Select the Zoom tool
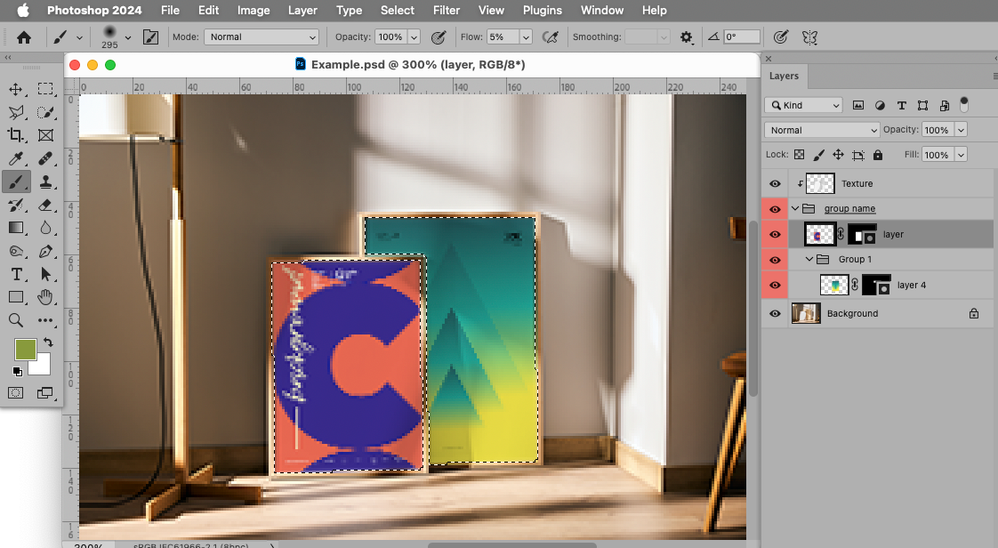Image resolution: width=998 pixels, height=548 pixels. (16, 320)
